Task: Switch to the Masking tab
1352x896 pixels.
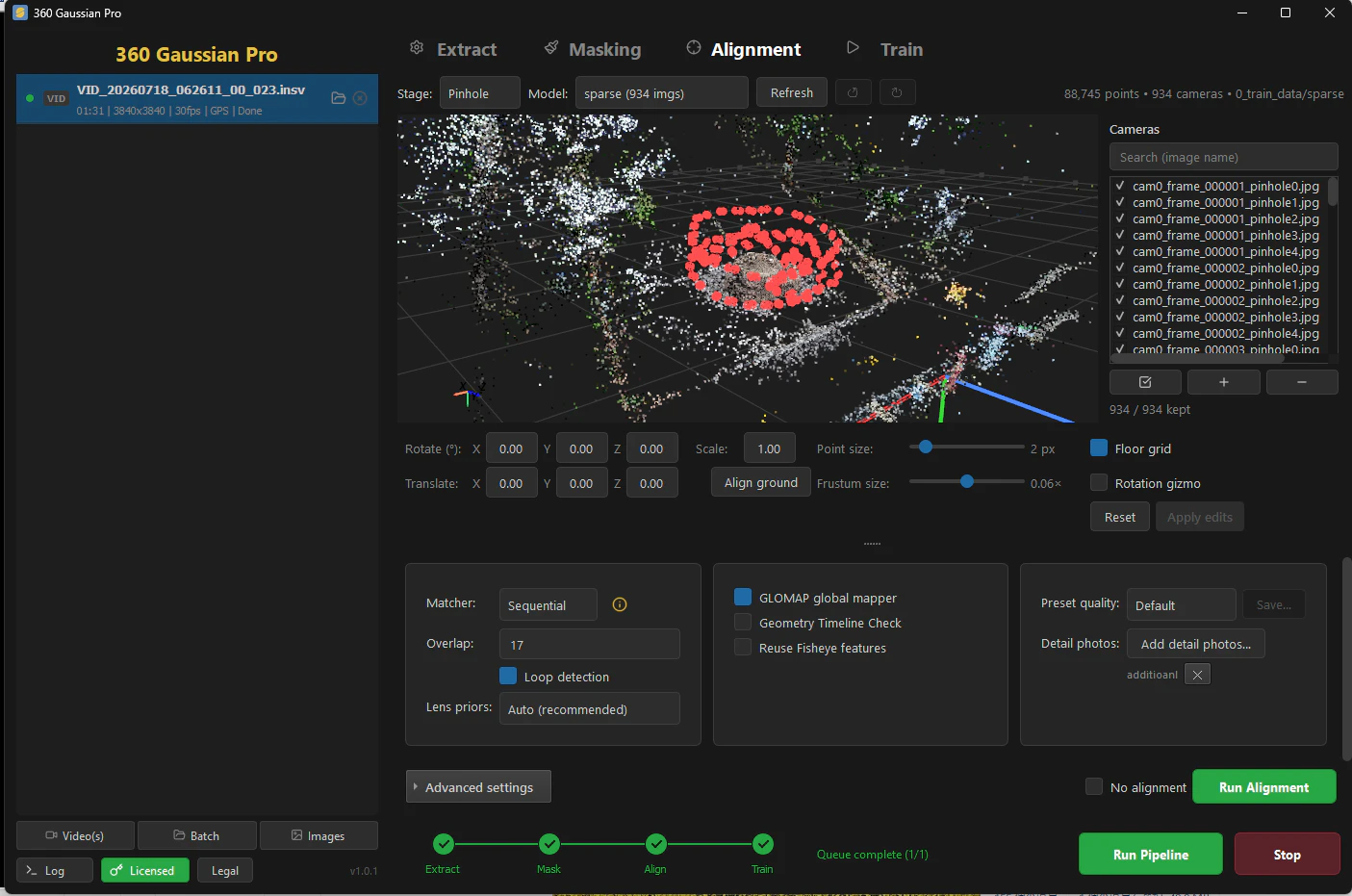Action: (x=593, y=49)
